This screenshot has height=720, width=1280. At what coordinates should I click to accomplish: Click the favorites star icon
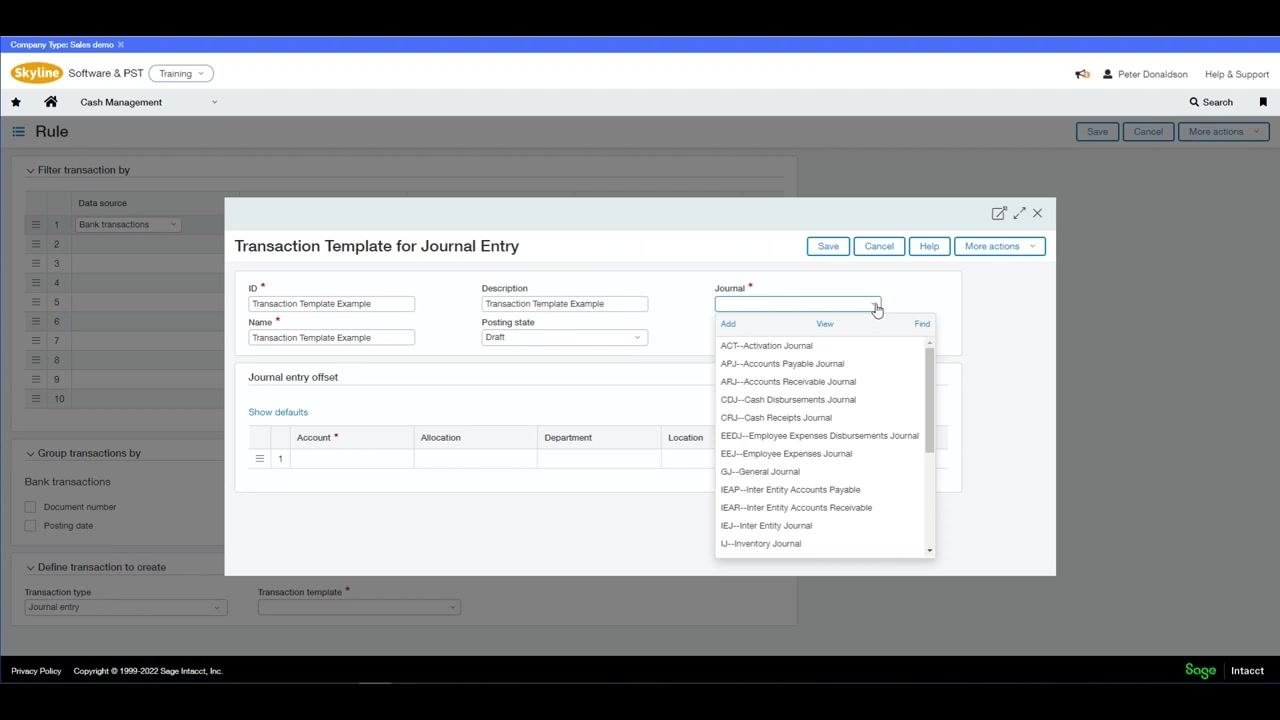click(16, 102)
